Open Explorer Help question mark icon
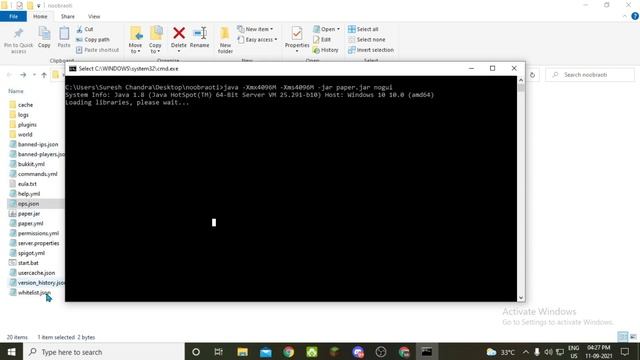 pos(635,16)
